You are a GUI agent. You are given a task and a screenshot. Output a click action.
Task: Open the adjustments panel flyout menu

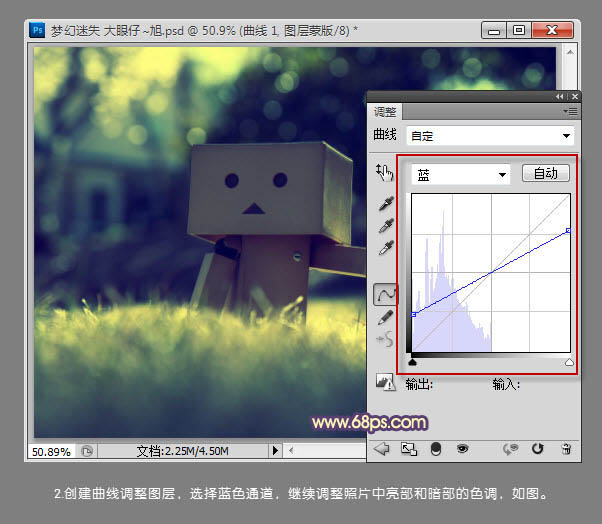pos(571,111)
